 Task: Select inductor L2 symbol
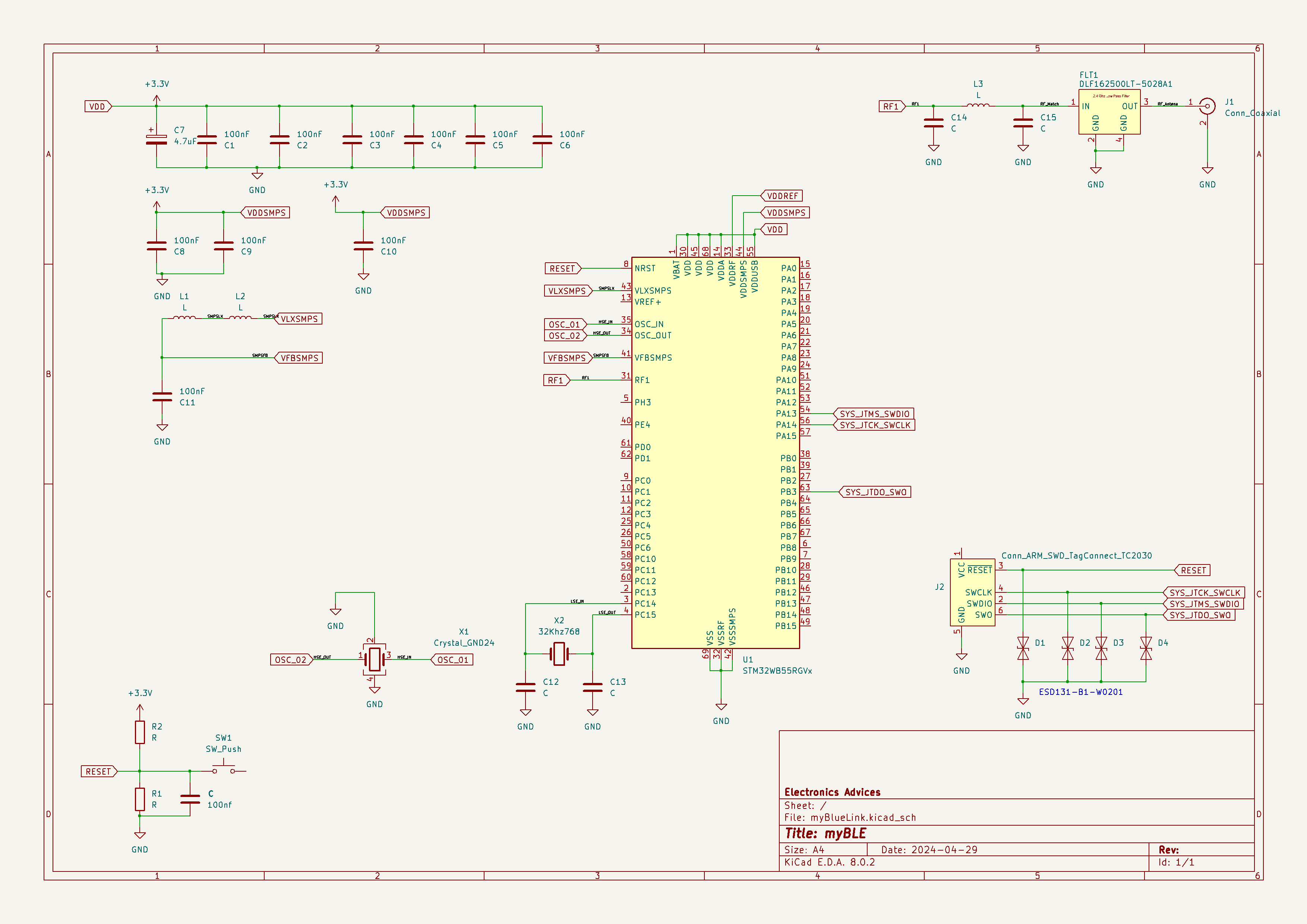[x=240, y=317]
